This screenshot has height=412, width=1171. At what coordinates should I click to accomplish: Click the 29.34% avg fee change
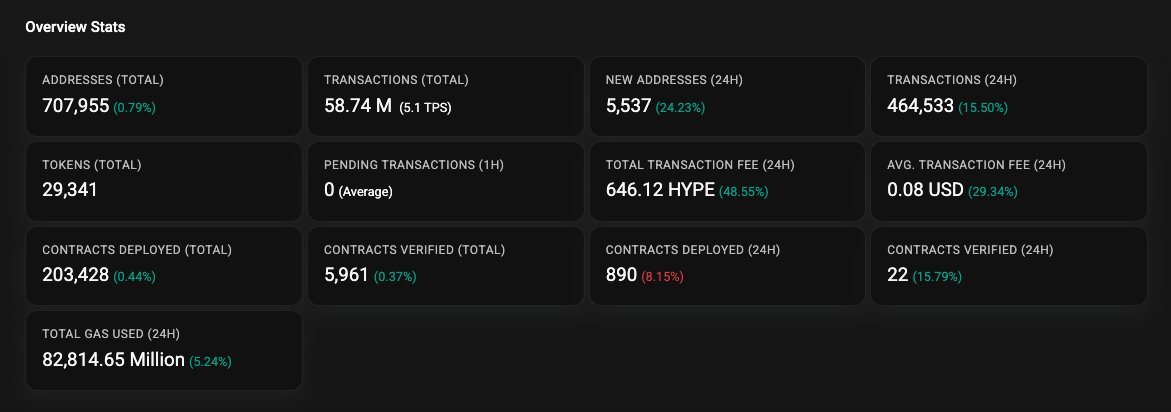[993, 192]
